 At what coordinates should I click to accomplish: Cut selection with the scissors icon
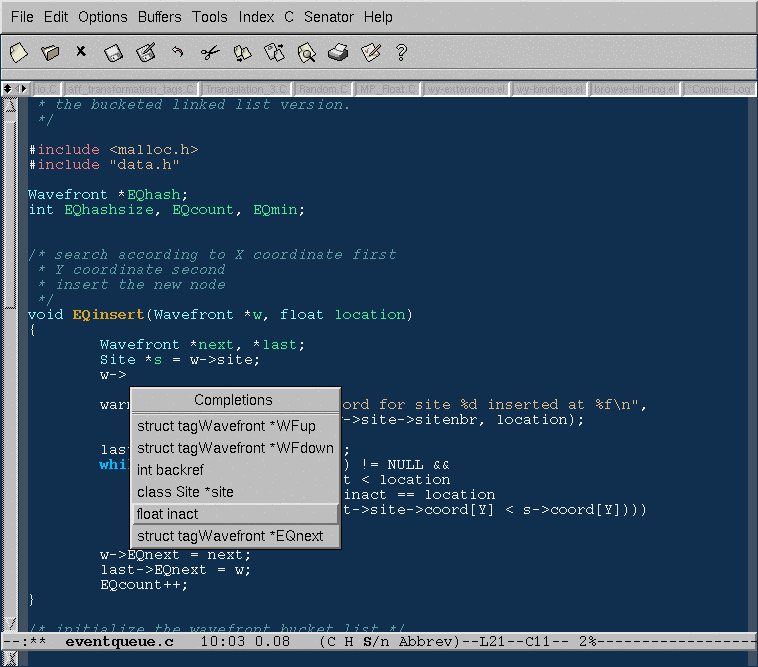click(x=209, y=52)
